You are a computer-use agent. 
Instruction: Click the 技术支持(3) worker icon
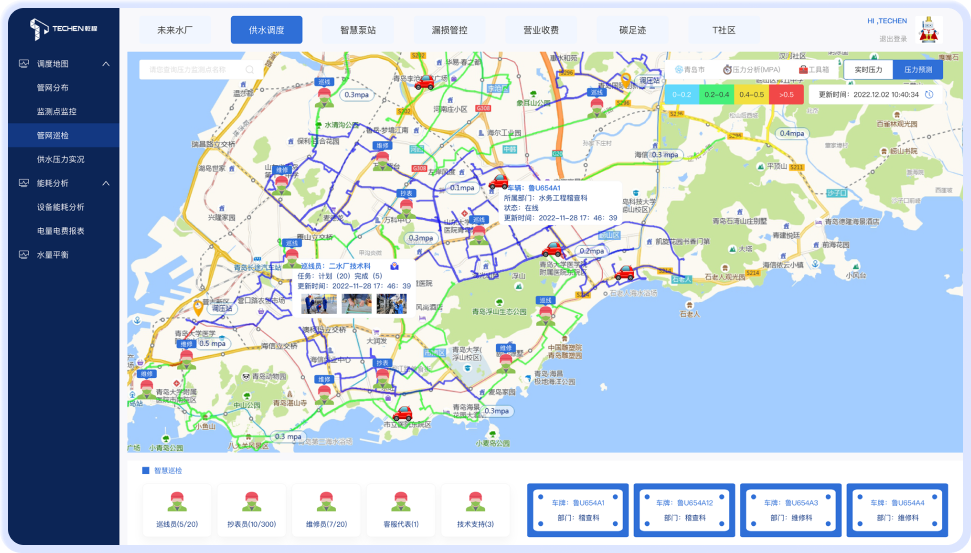click(475, 502)
